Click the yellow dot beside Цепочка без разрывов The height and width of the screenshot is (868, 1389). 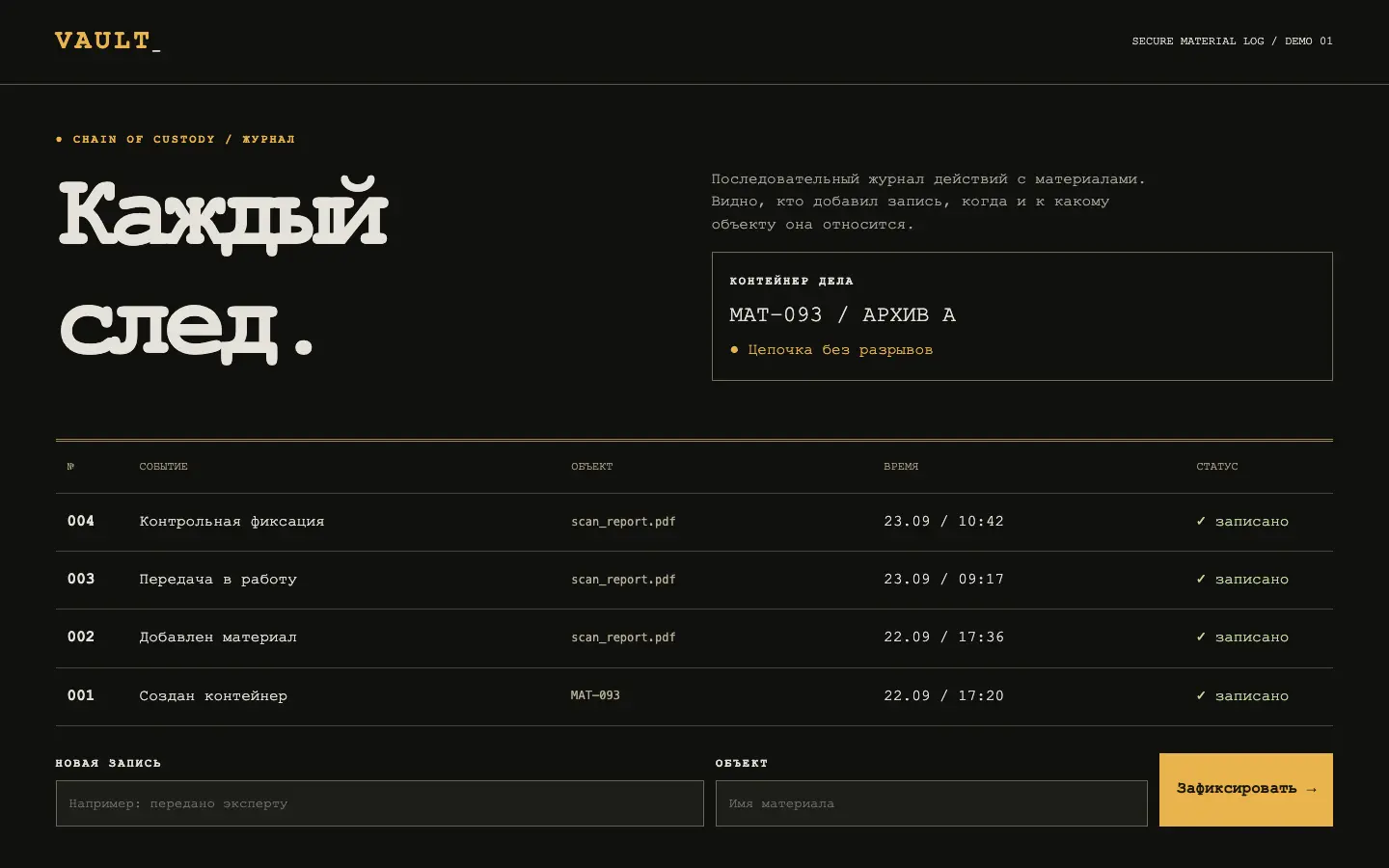pos(734,350)
